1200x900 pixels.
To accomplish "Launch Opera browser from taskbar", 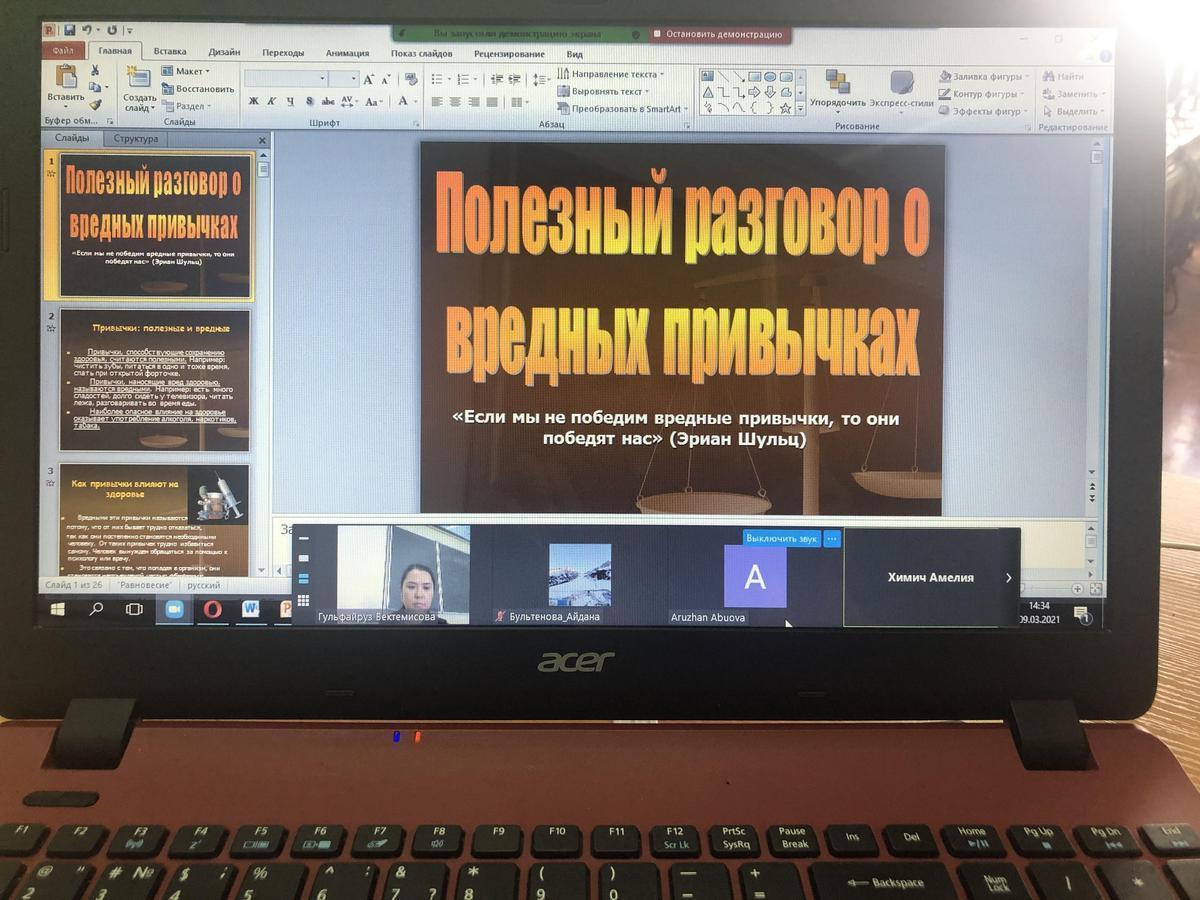I will click(212, 608).
